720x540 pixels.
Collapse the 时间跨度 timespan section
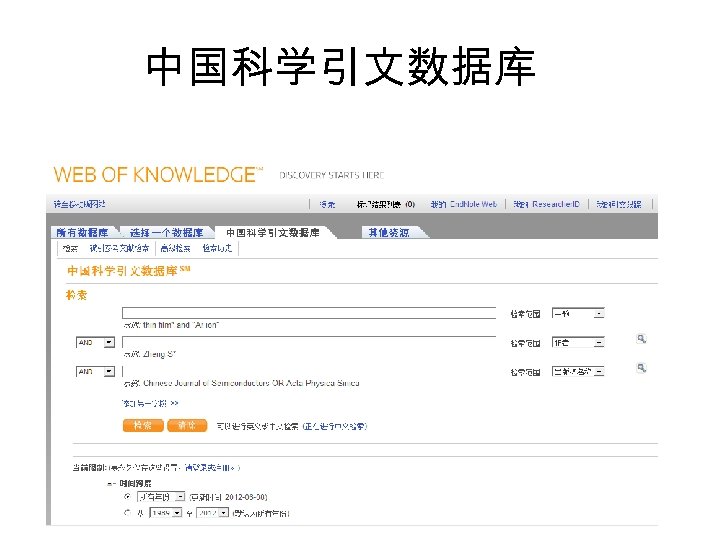[x=111, y=484]
